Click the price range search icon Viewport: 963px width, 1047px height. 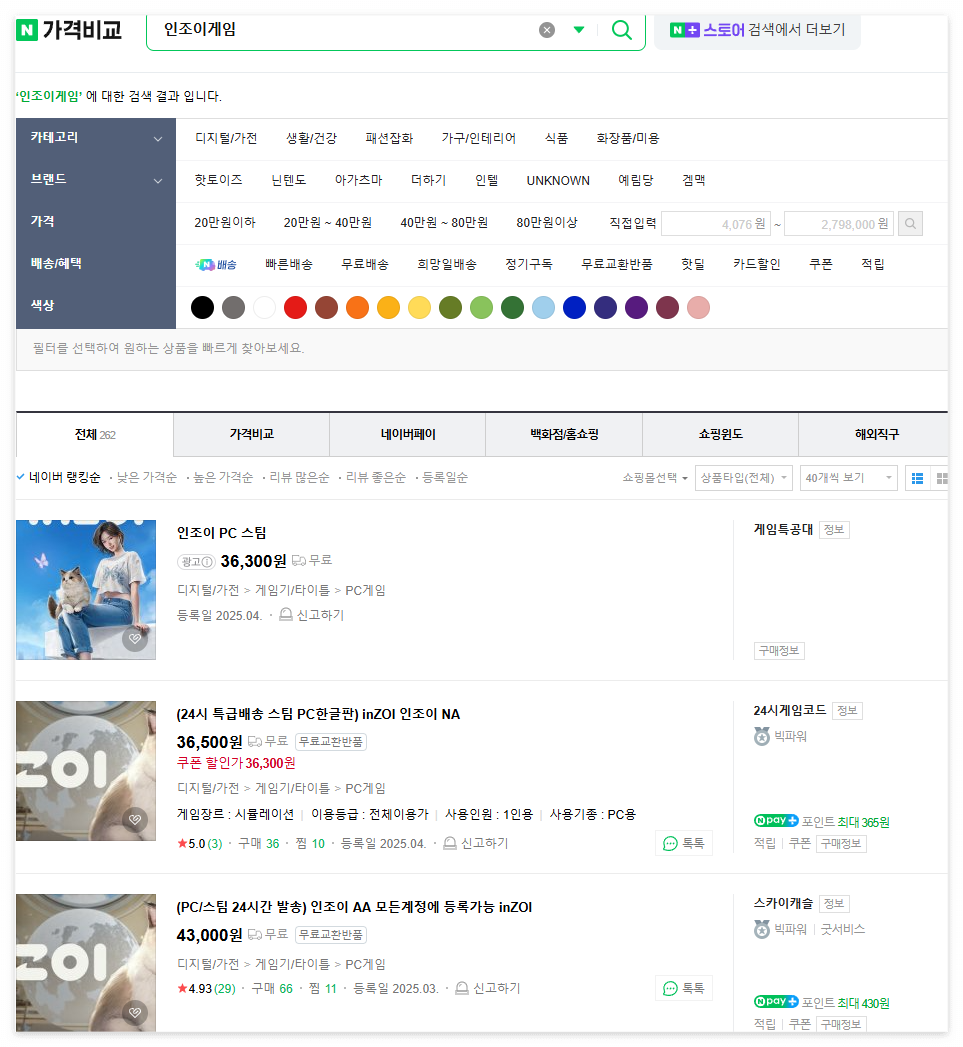(x=910, y=224)
